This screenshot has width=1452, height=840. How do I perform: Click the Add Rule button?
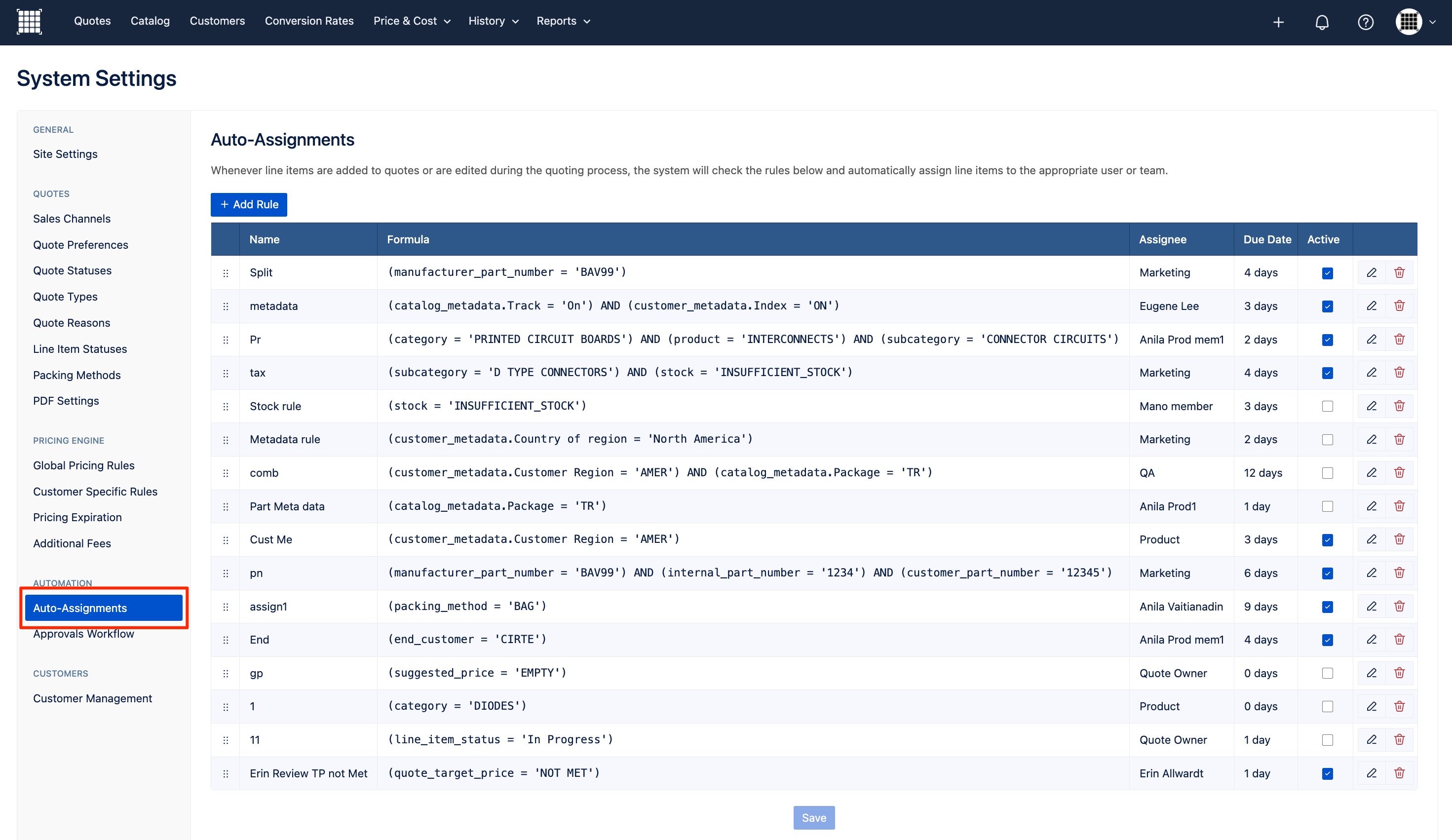(x=249, y=204)
